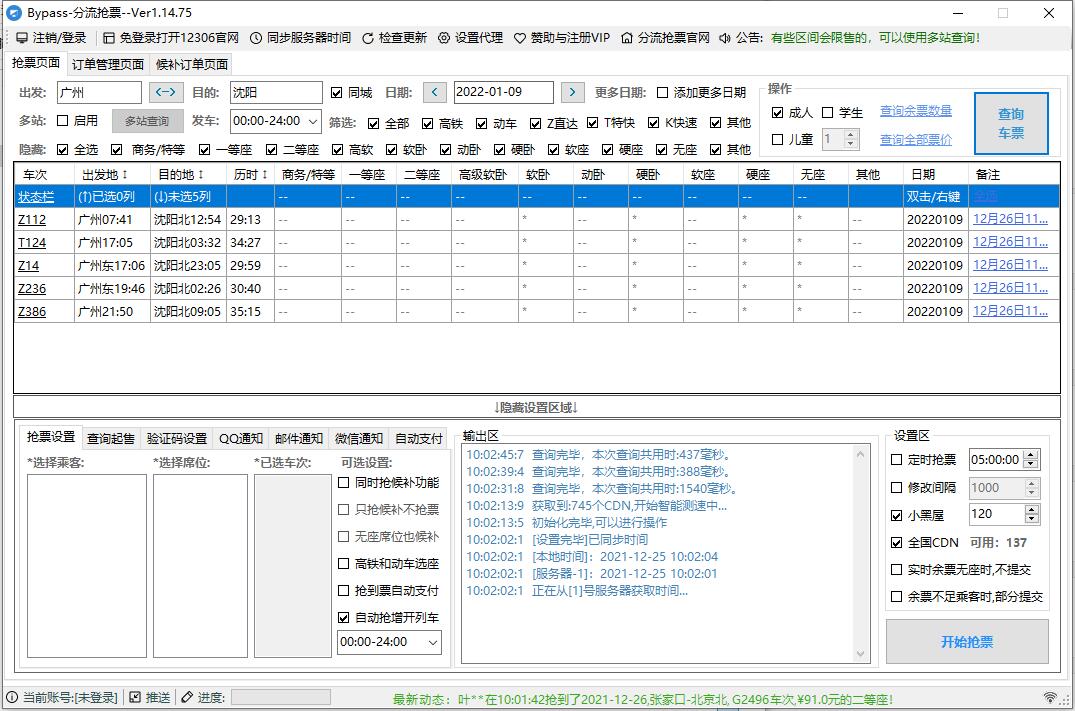The width and height of the screenshot is (1075, 711).
Task: Enable 抢到票自动支付 checkbox
Action: coord(343,590)
